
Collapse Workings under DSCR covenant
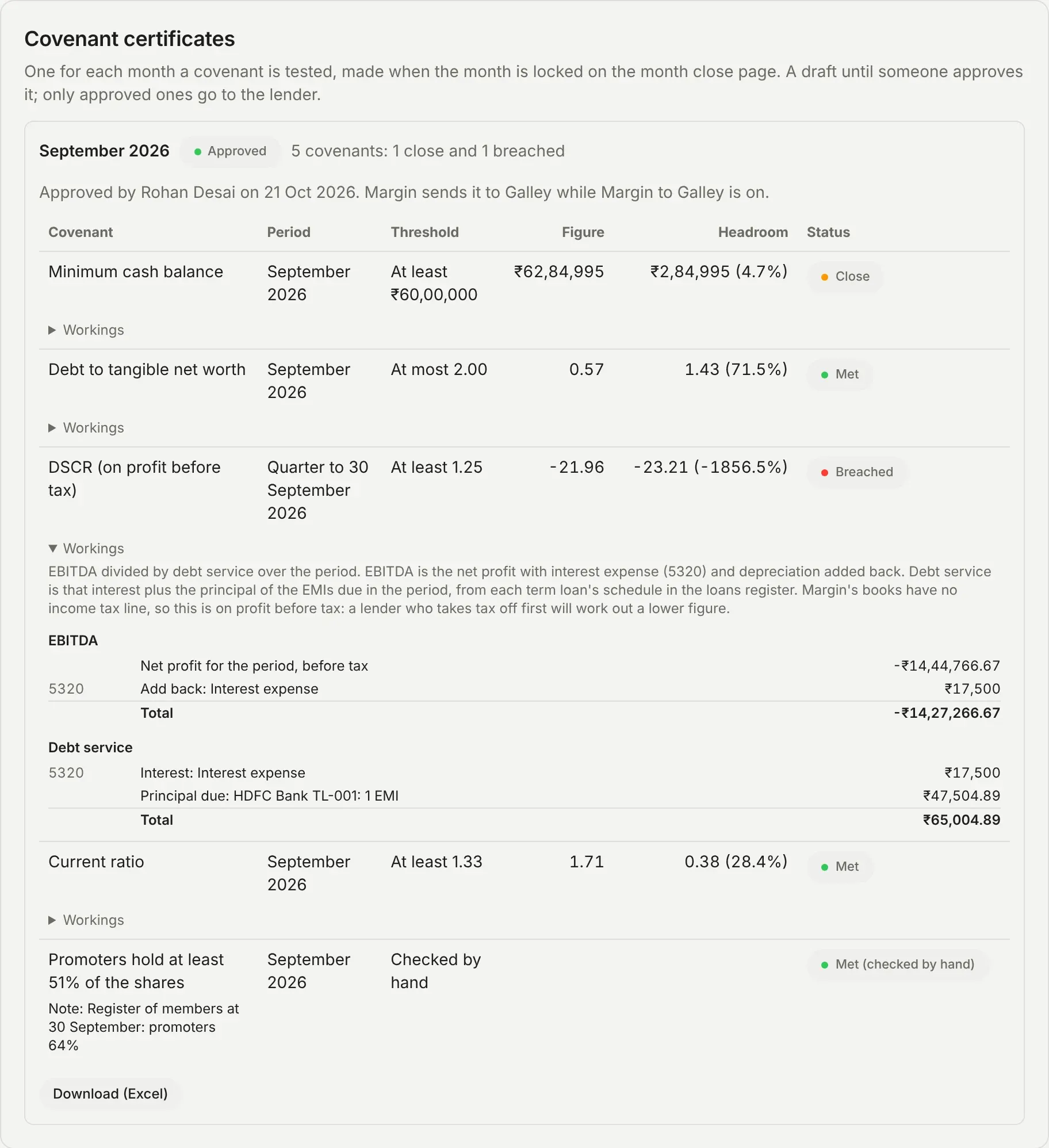click(x=86, y=549)
